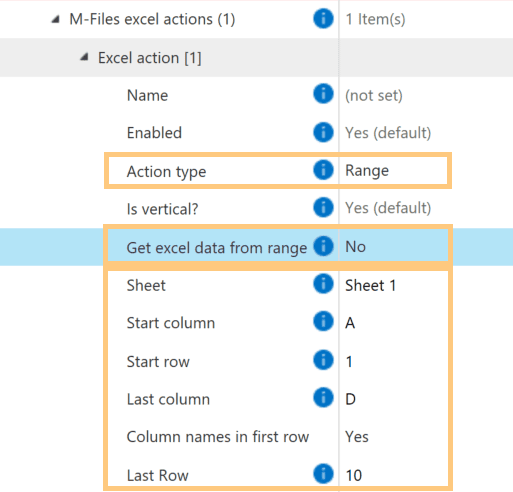513x492 pixels.
Task: Toggle Is vertical? value Yes (default)
Action: coord(426,208)
